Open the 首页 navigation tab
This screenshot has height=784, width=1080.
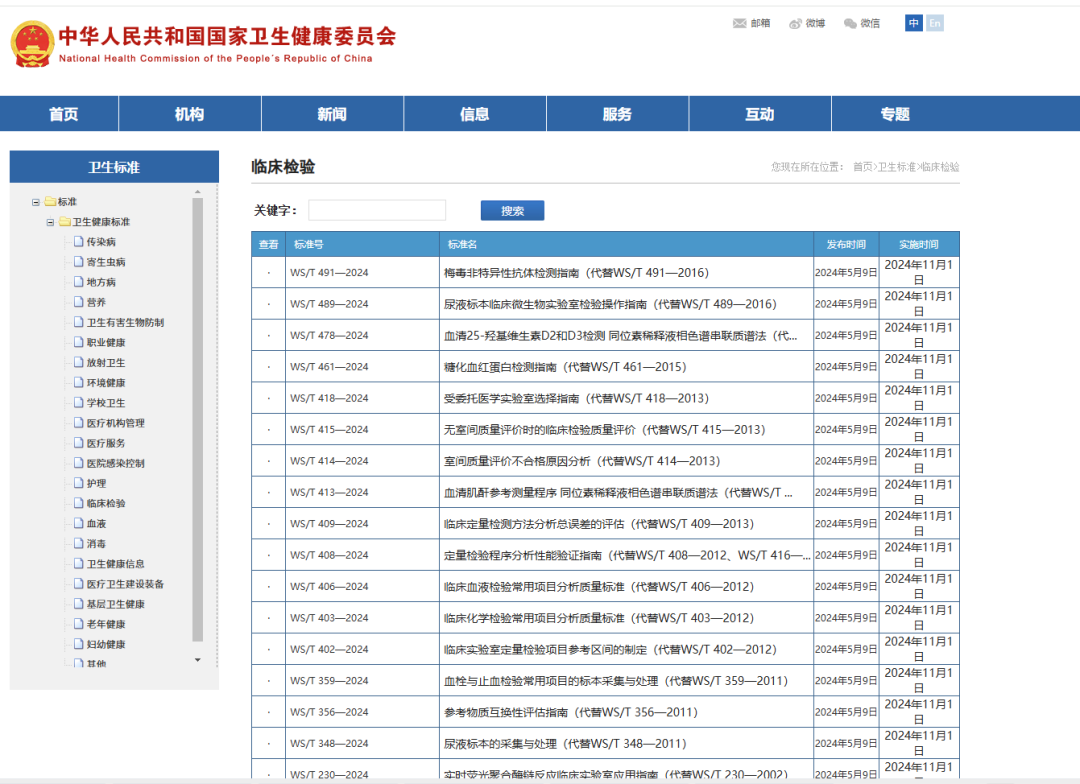tap(63, 114)
